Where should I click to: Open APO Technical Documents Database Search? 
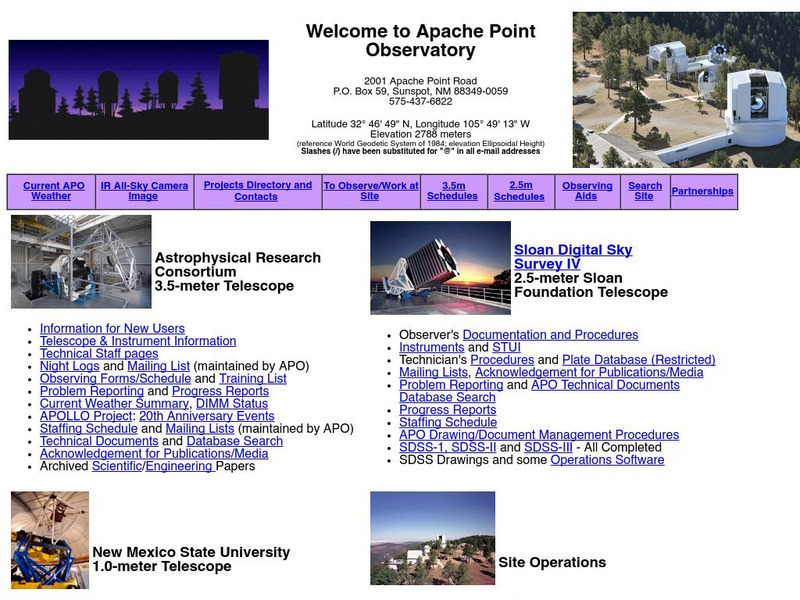click(x=606, y=385)
